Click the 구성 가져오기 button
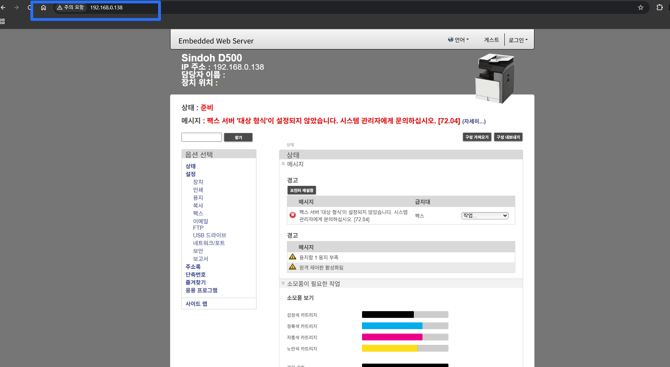670x367 pixels. point(477,137)
